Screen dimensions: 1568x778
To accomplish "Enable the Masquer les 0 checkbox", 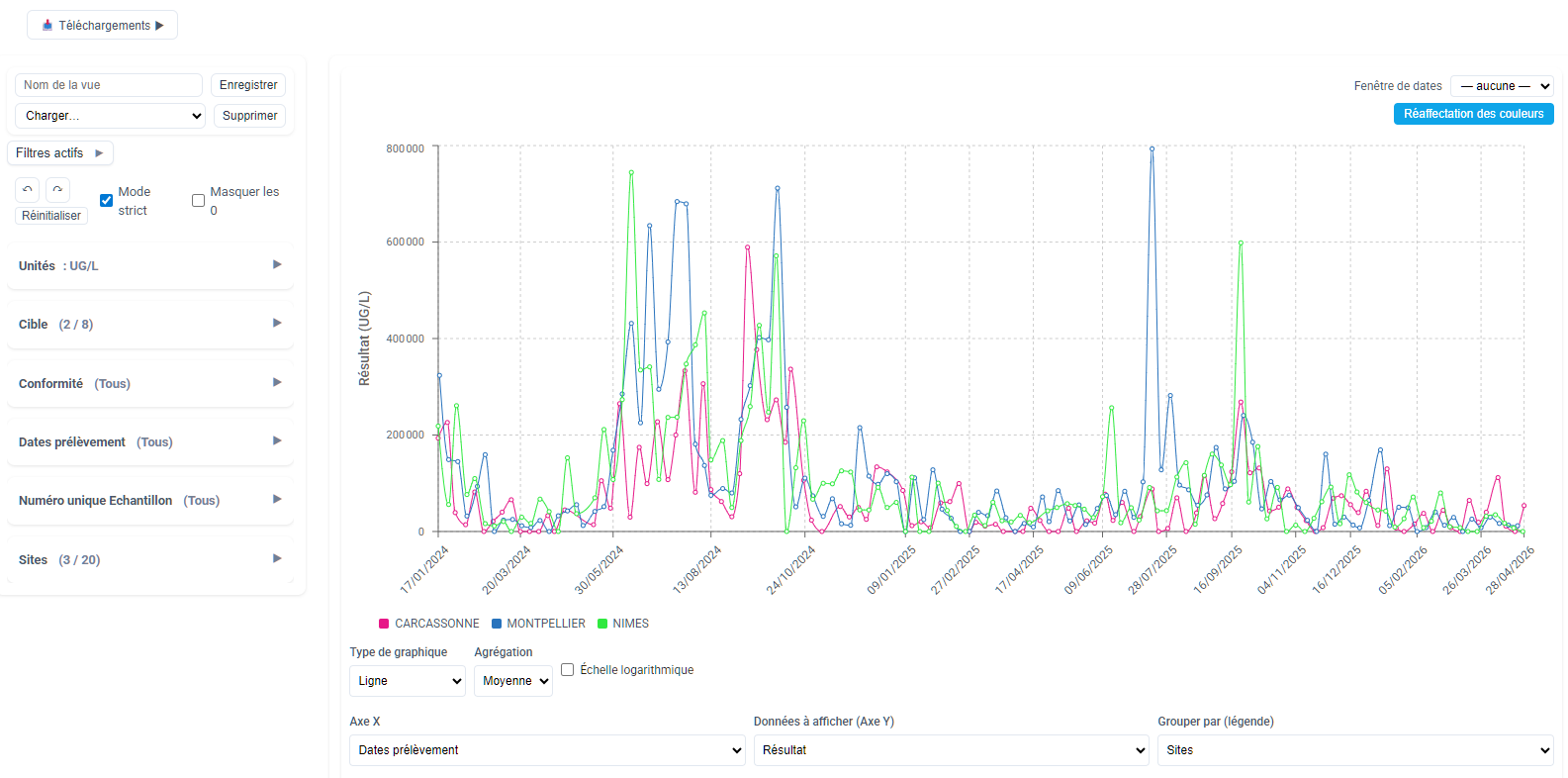I will tap(198, 200).
